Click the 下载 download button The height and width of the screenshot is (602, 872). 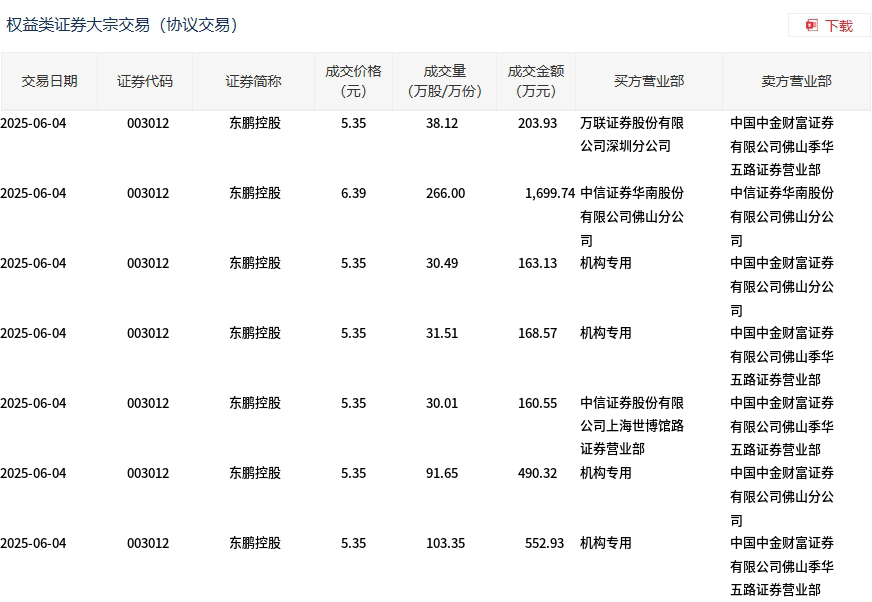tap(829, 26)
